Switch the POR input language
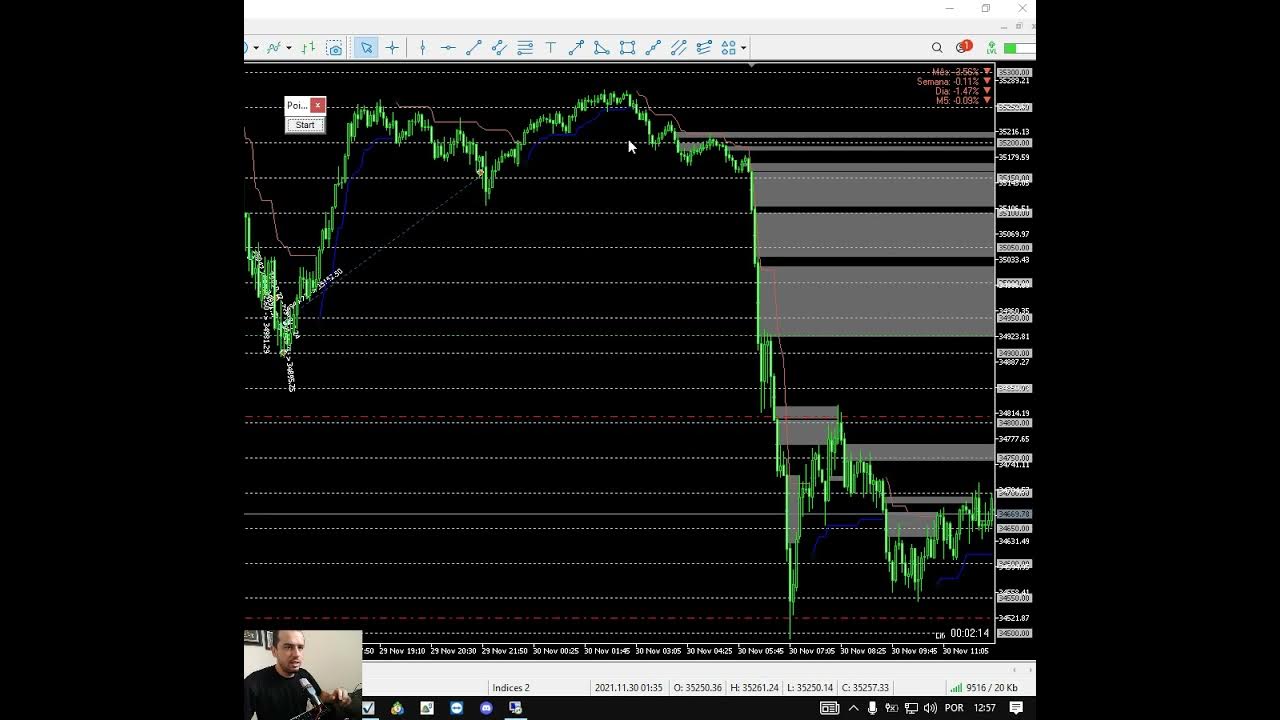The image size is (1280, 720). 954,708
